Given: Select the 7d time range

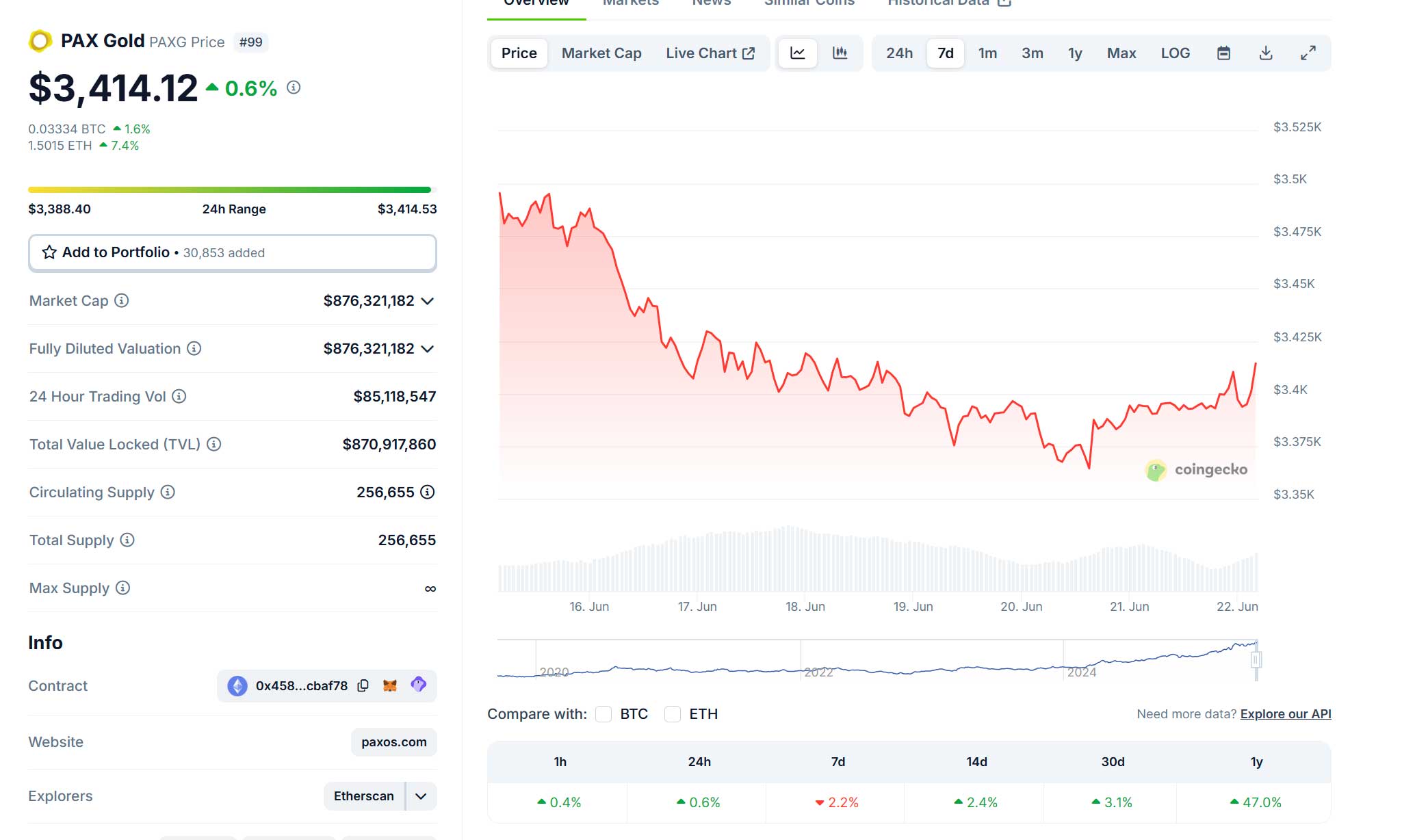Looking at the screenshot, I should coord(946,53).
